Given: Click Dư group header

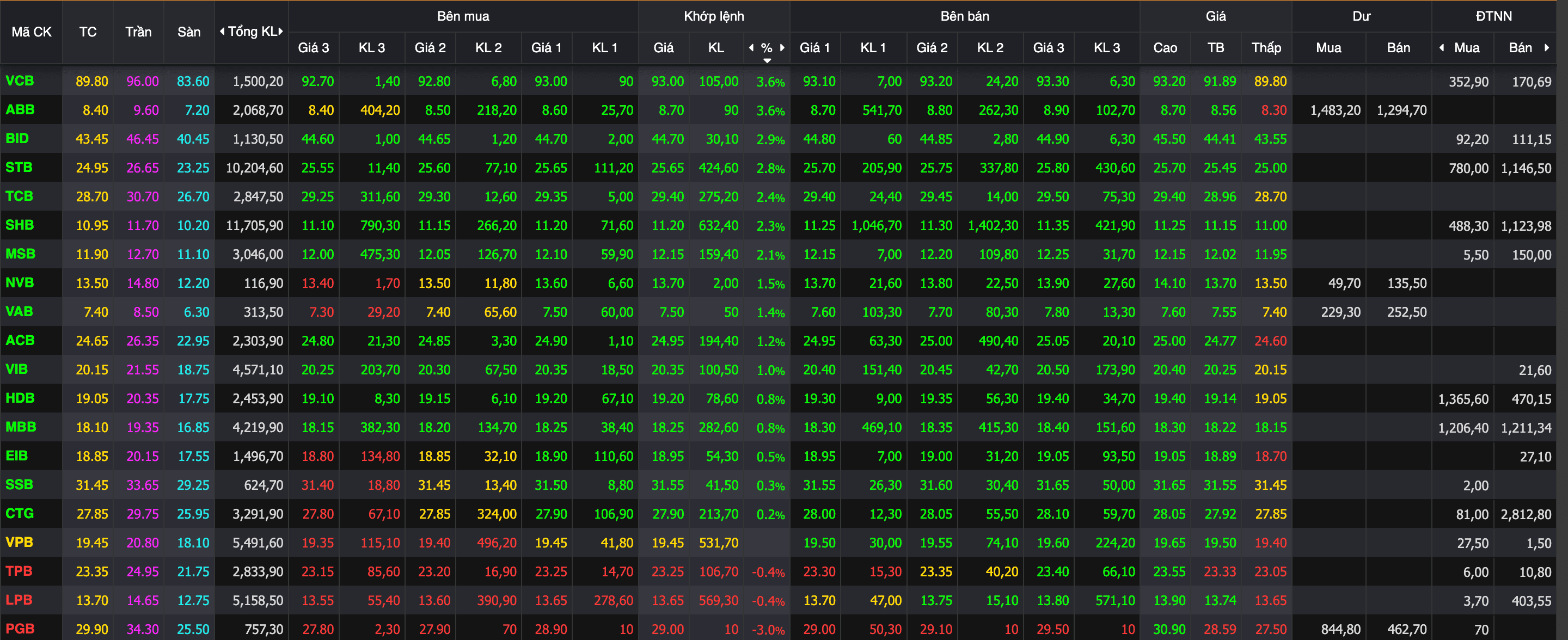Looking at the screenshot, I should 1362,16.
